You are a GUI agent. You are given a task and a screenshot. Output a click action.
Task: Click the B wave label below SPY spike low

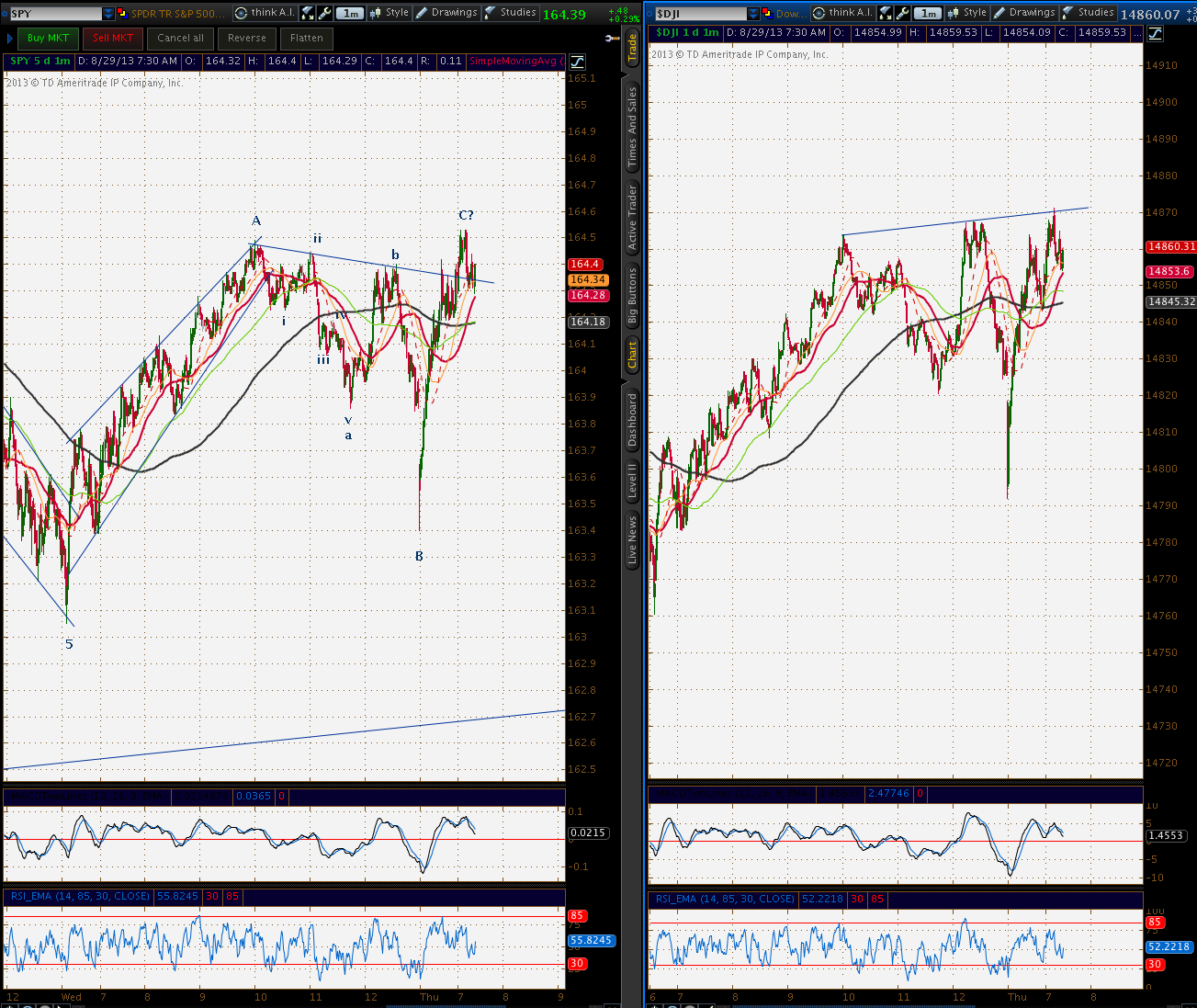(x=419, y=556)
